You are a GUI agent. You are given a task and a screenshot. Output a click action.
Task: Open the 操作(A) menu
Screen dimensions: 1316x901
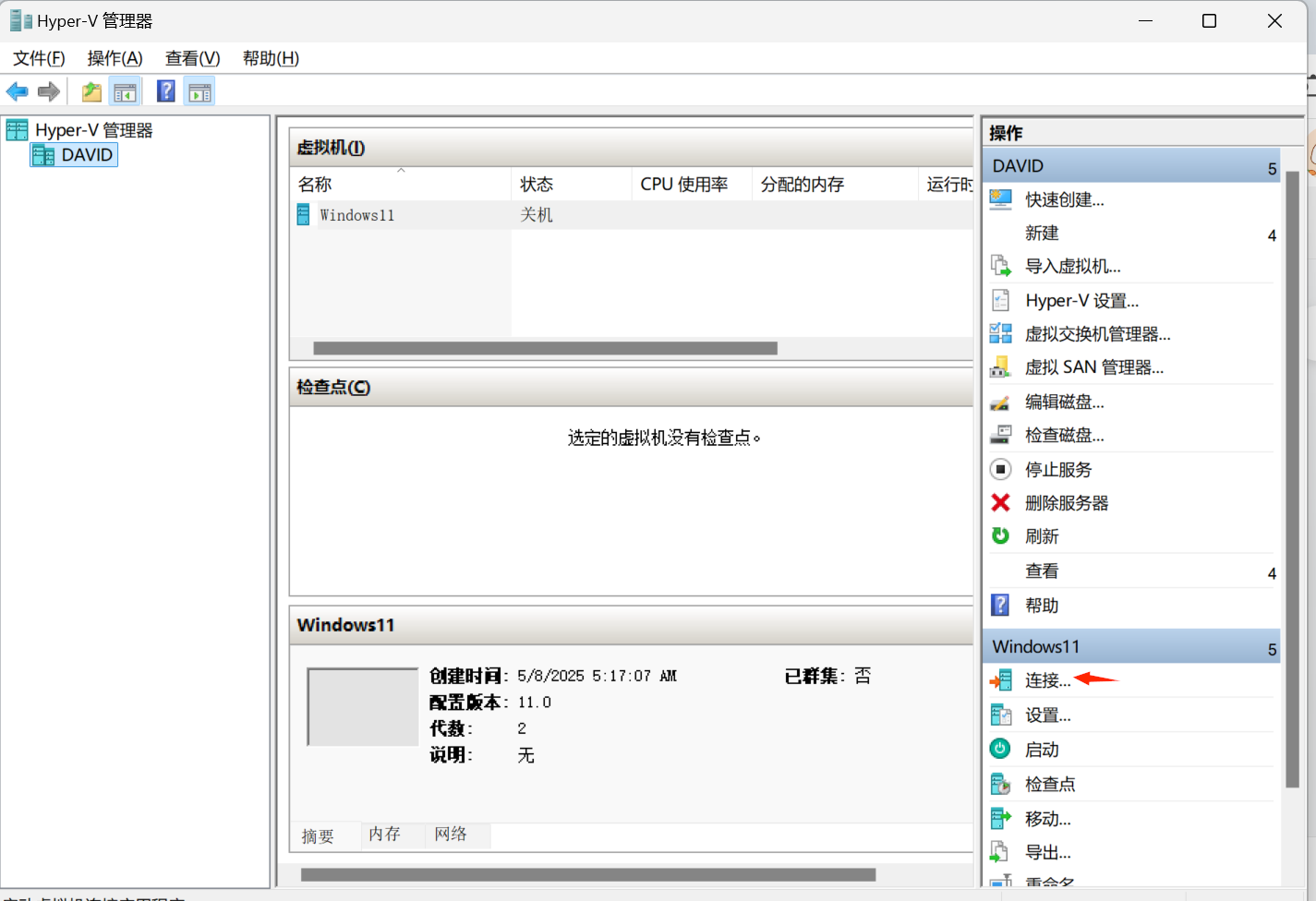(x=115, y=58)
